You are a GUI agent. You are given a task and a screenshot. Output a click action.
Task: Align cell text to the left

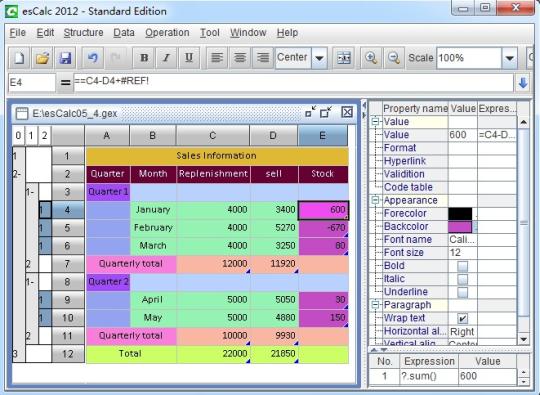[x=217, y=58]
